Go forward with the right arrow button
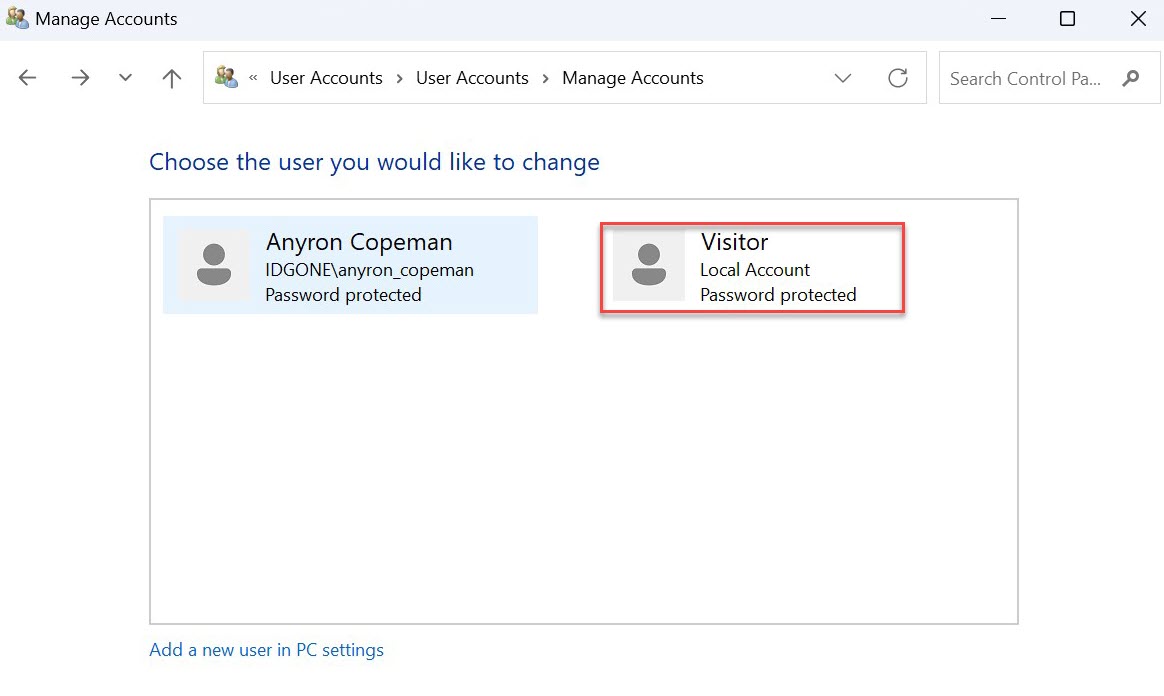The width and height of the screenshot is (1164, 696). coord(80,78)
